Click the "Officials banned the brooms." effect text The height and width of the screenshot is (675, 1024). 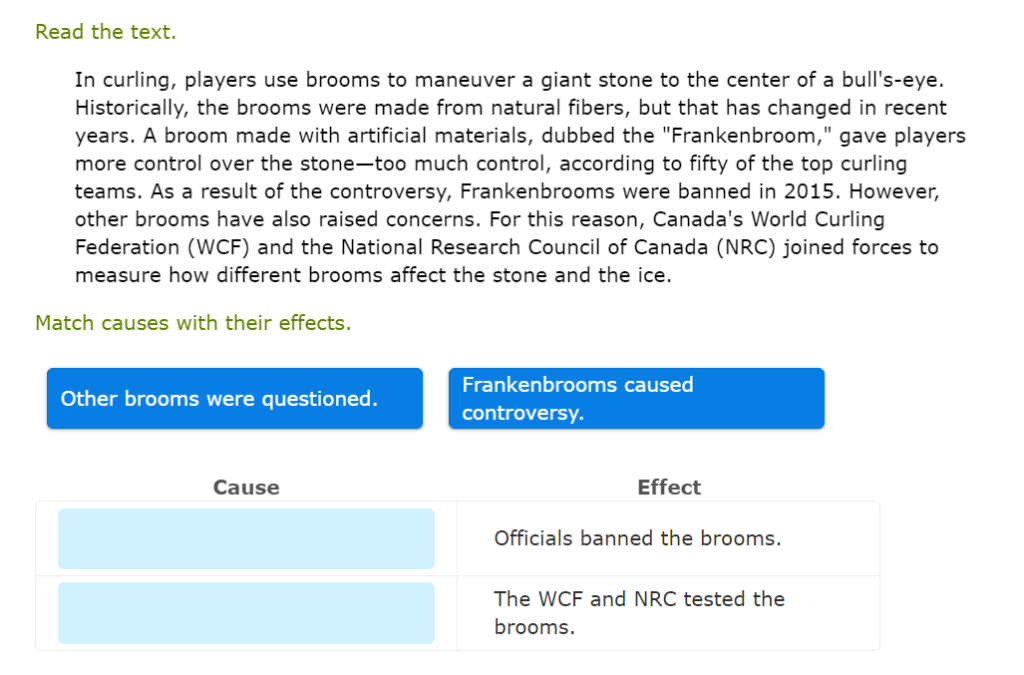point(637,539)
